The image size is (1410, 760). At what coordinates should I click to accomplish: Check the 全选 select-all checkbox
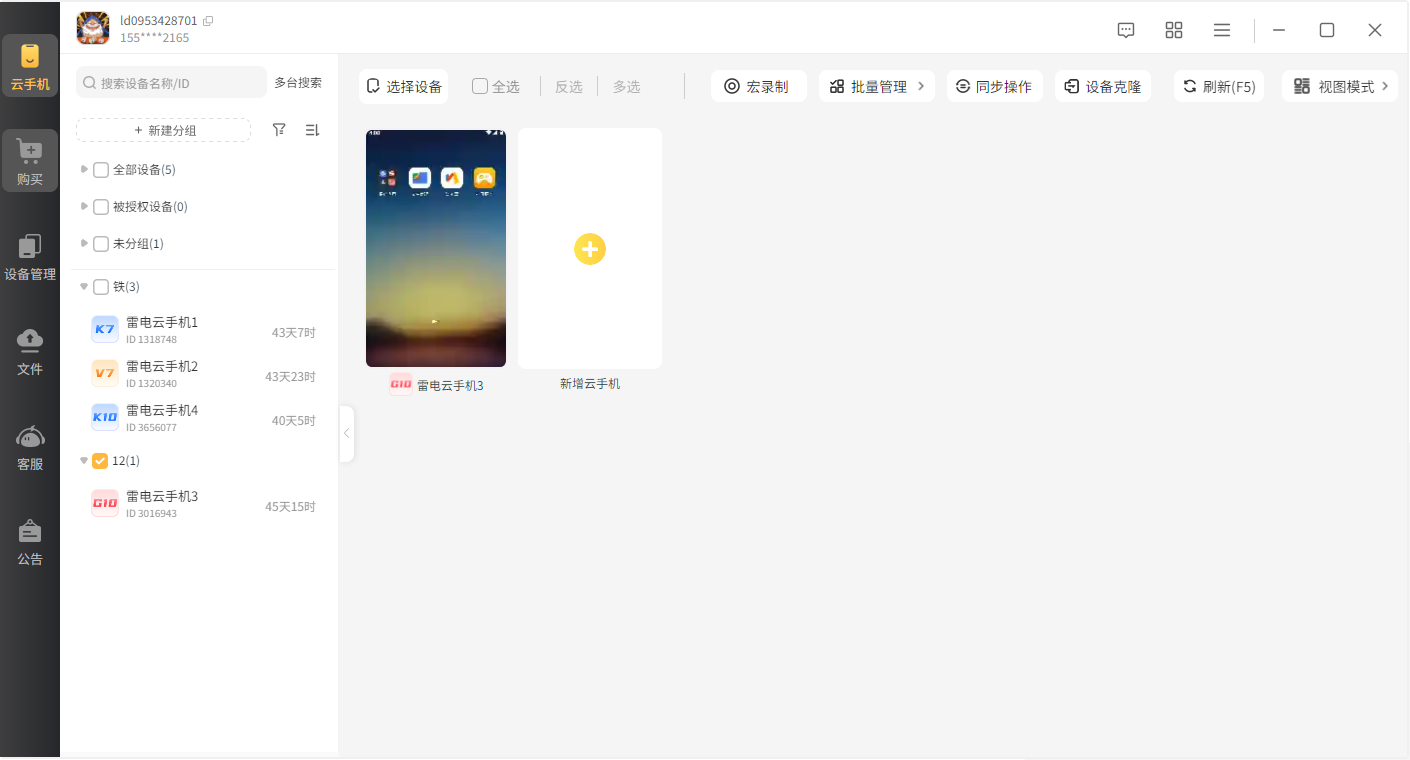480,87
